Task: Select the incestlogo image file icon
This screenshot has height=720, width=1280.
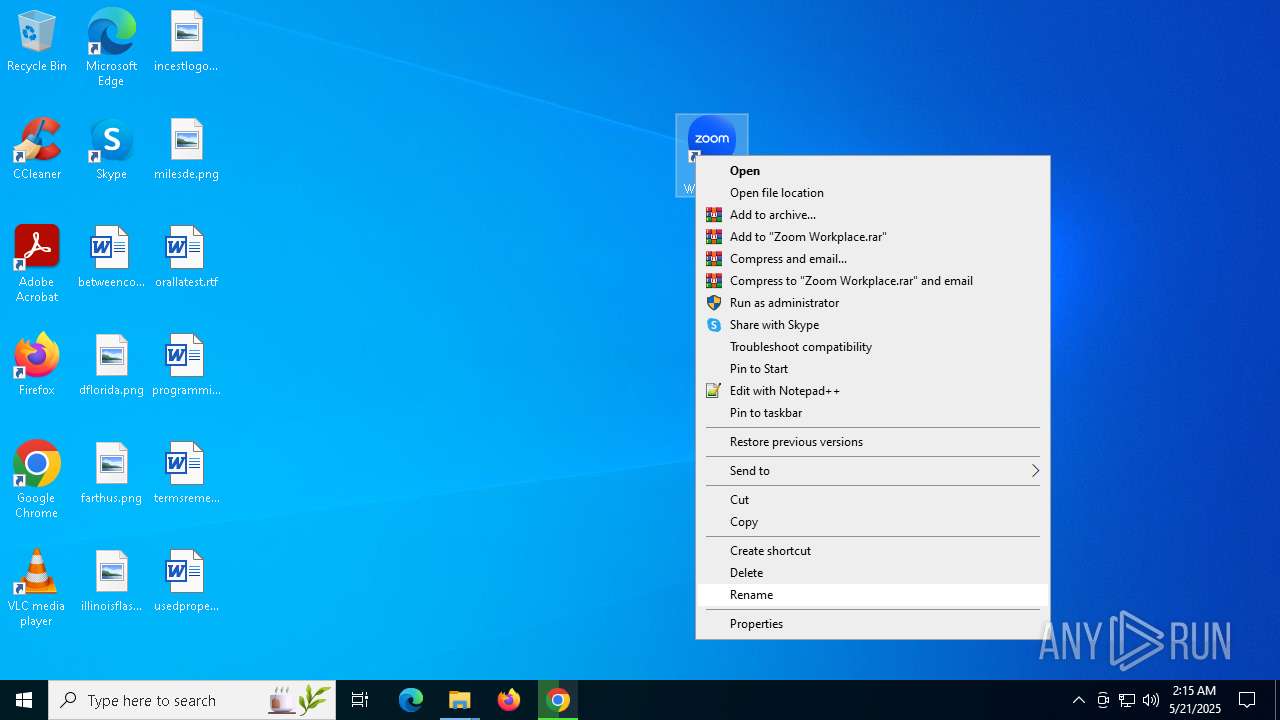Action: click(186, 42)
